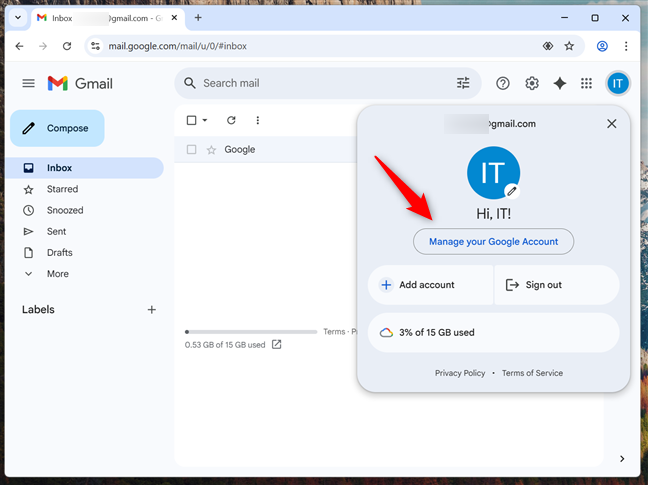Refresh the inbox message list
The image size is (648, 485).
[231, 120]
